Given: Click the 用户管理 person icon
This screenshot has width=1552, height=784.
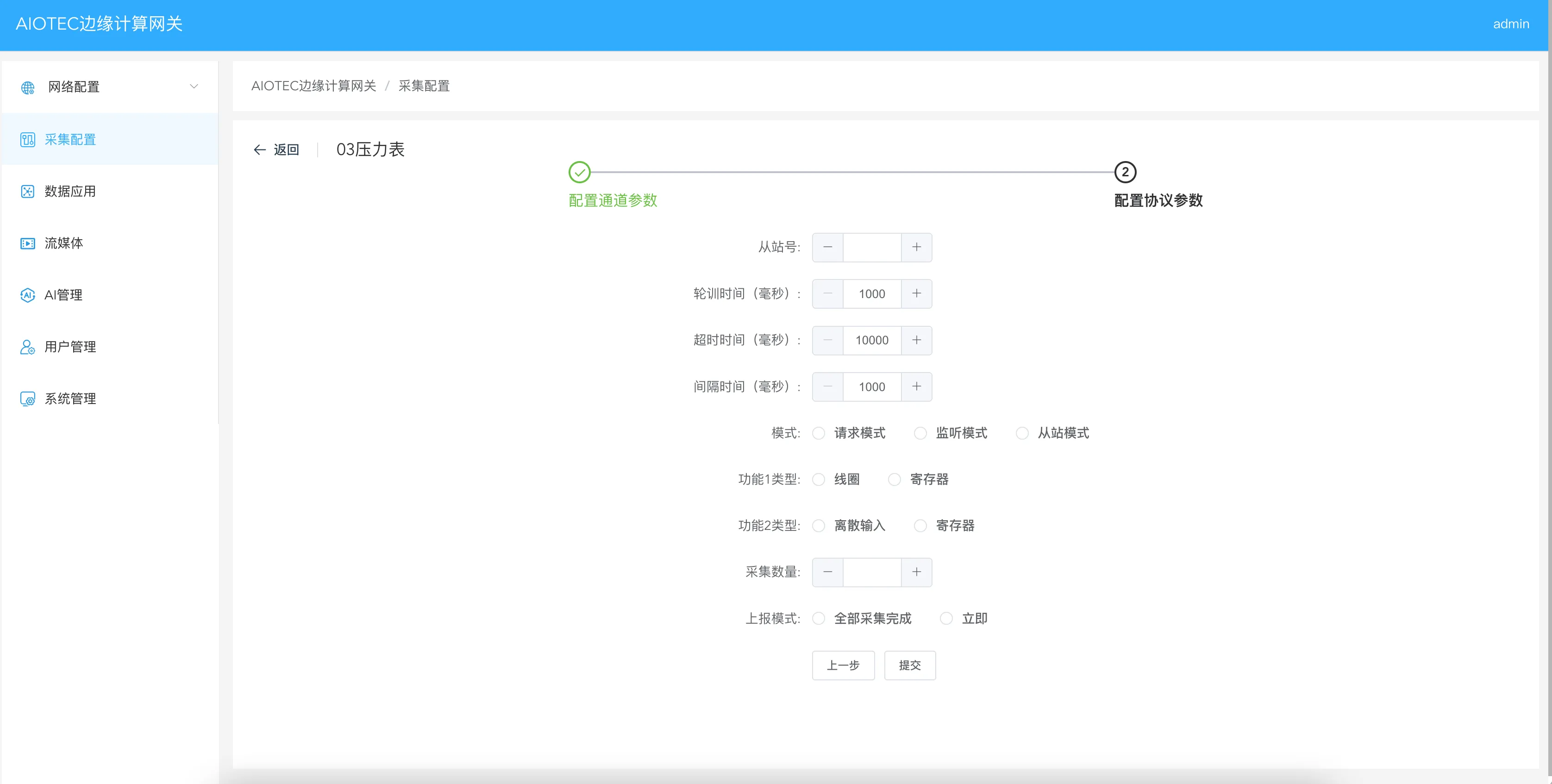Looking at the screenshot, I should pos(28,347).
